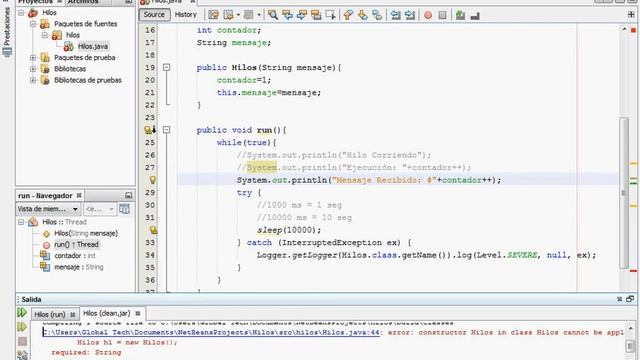
Task: Click line number 26 in gutter
Action: (150, 155)
